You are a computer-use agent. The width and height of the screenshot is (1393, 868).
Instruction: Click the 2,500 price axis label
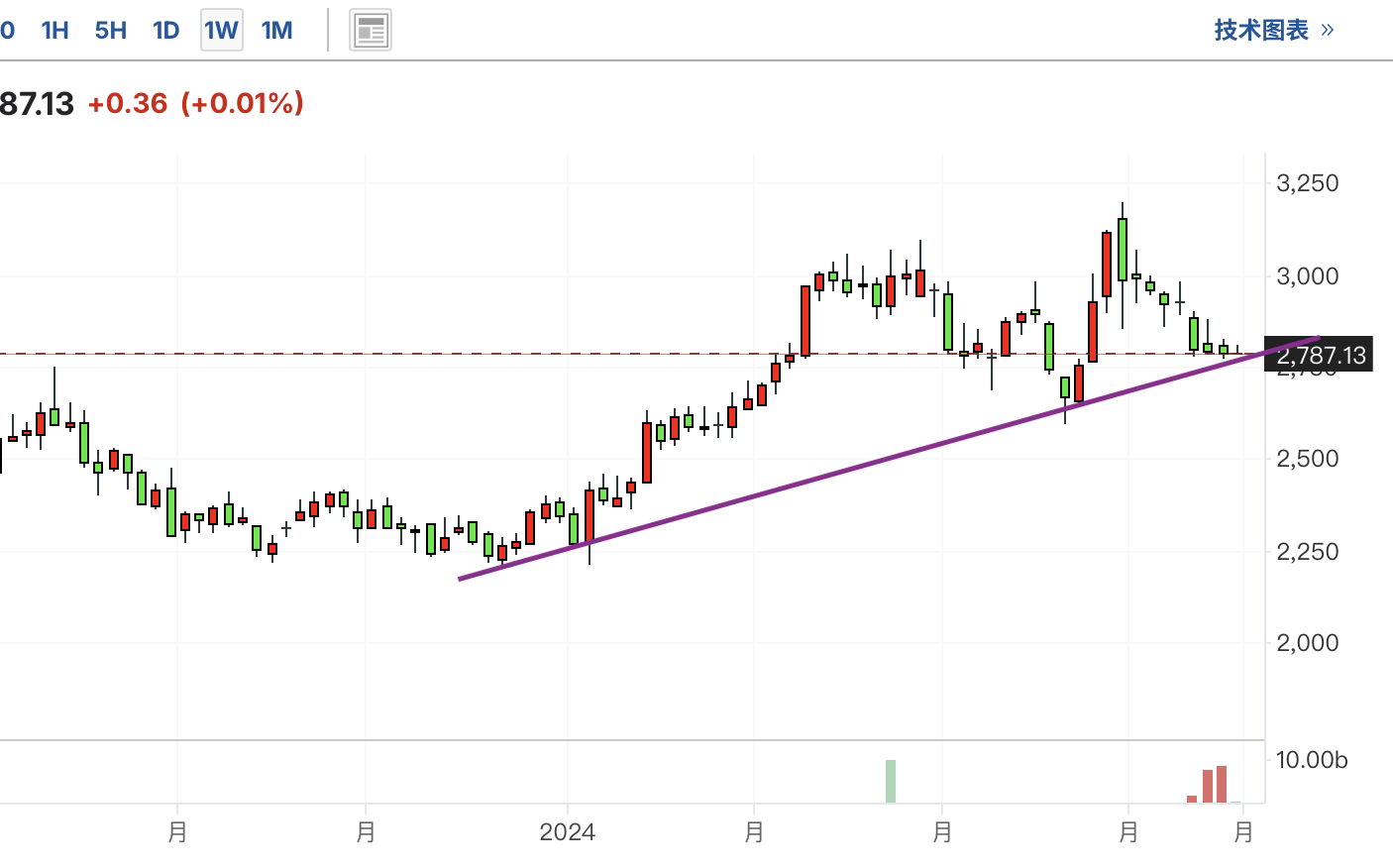[1308, 459]
